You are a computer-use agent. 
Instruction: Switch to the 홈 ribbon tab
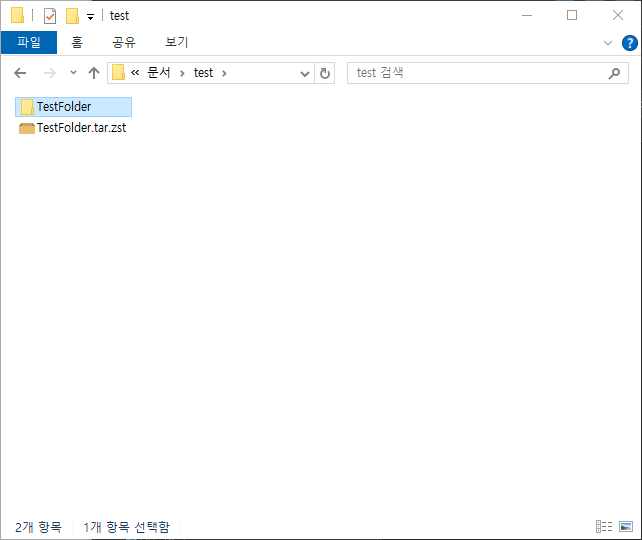coord(77,42)
